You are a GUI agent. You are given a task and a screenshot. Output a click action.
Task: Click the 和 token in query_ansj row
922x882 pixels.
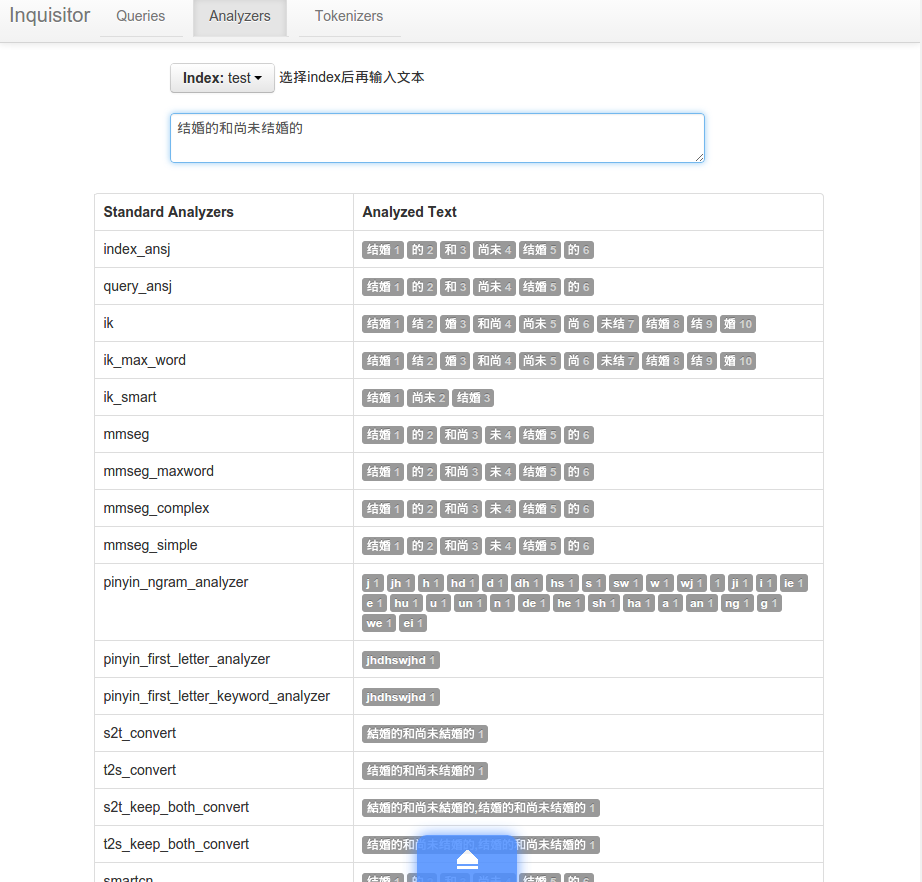(x=455, y=287)
